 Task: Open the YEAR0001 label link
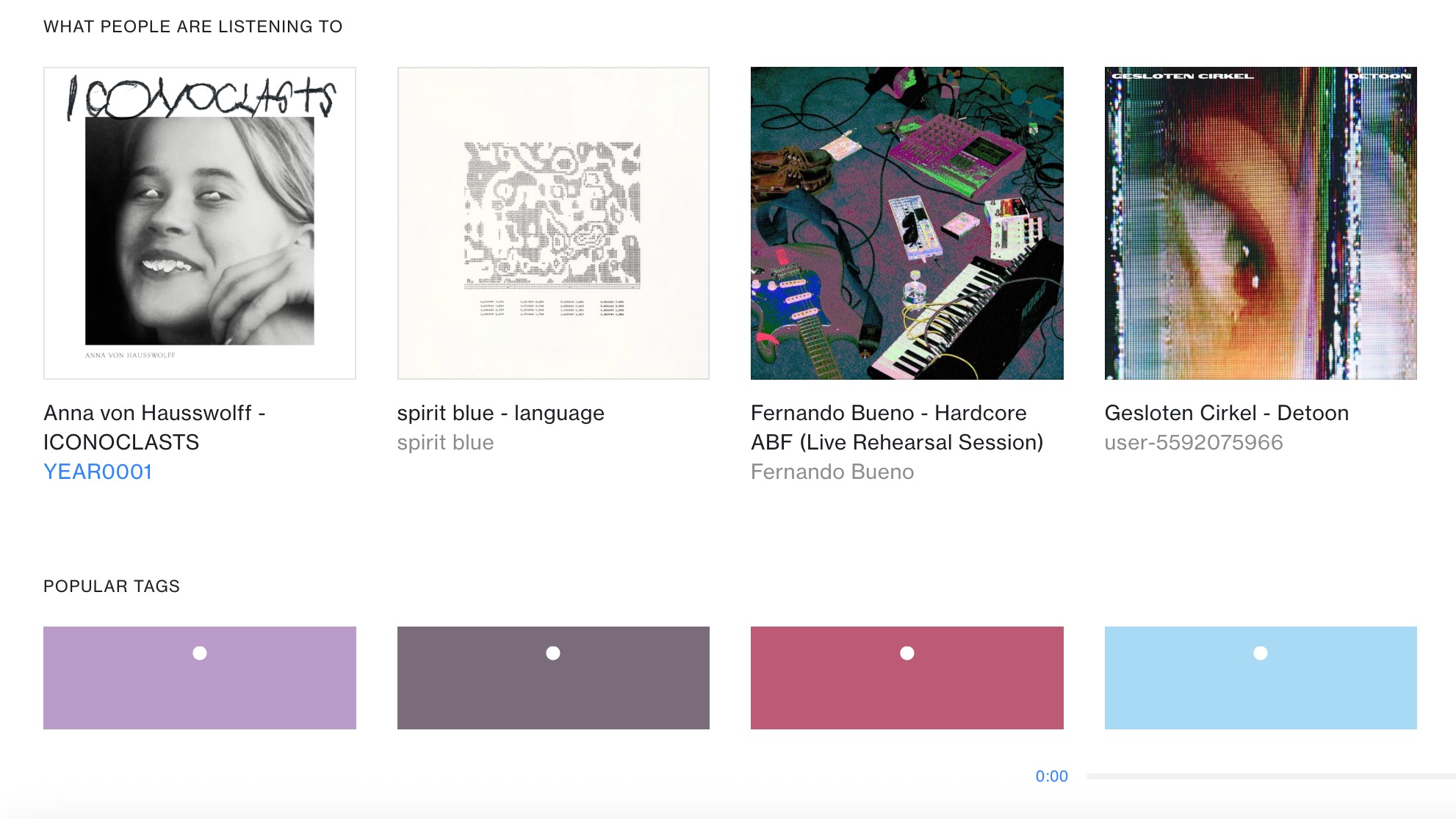pyautogui.click(x=98, y=471)
